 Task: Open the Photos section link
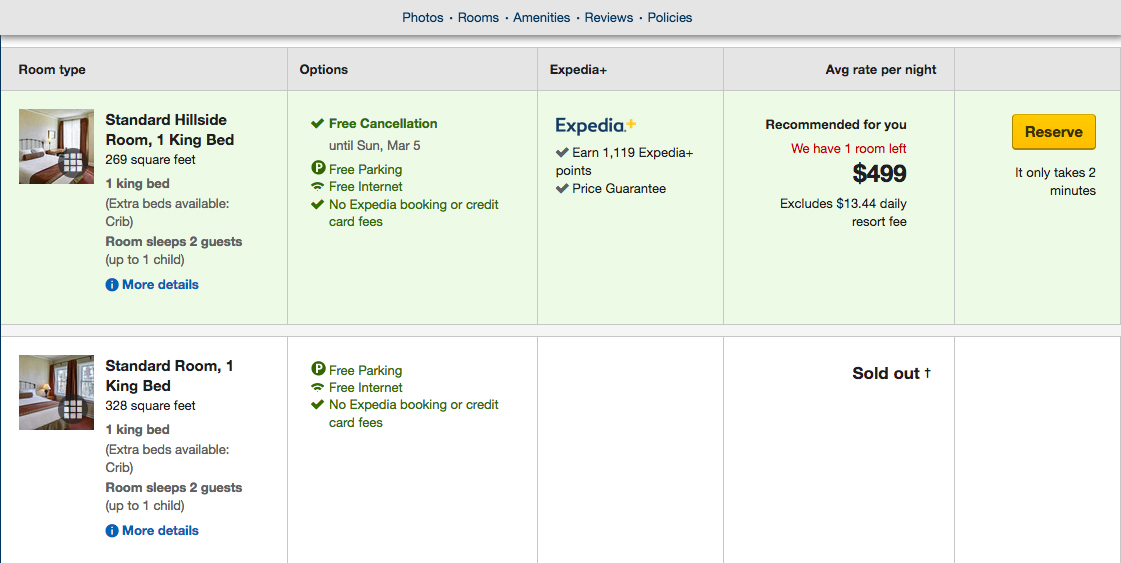(422, 17)
